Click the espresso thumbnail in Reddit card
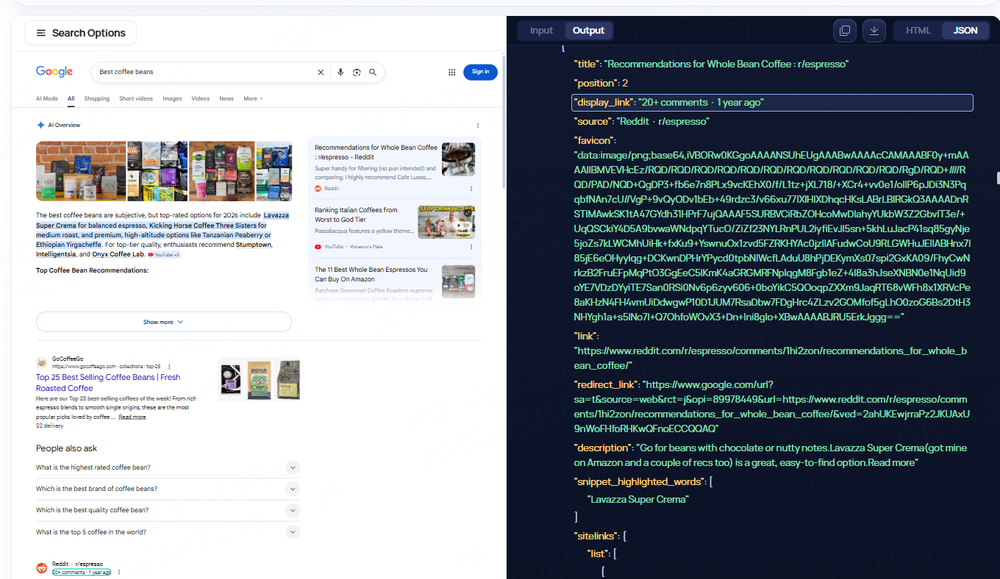 [459, 159]
